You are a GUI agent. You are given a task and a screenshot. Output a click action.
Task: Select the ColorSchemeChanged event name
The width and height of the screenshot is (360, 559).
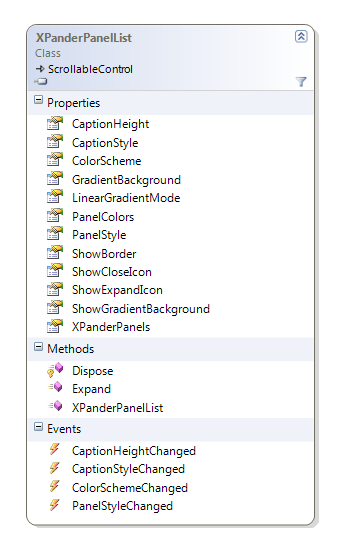coord(130,488)
